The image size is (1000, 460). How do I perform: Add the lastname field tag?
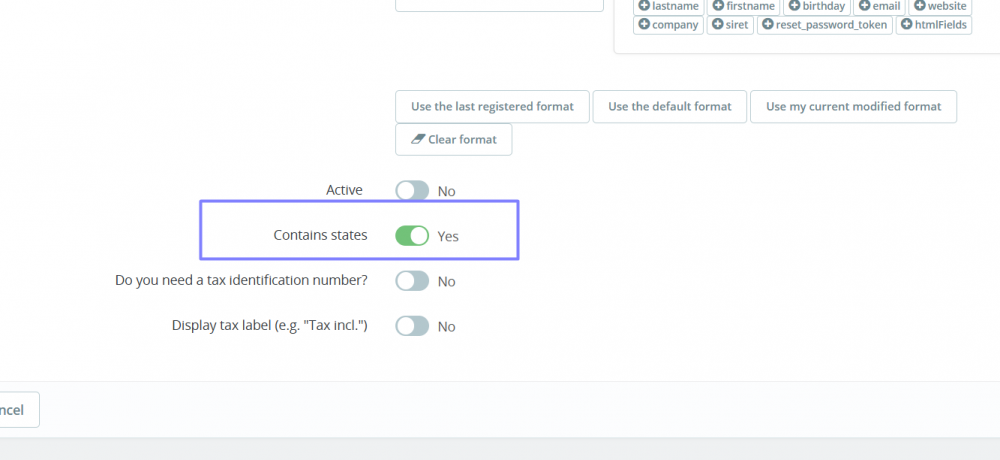[669, 6]
